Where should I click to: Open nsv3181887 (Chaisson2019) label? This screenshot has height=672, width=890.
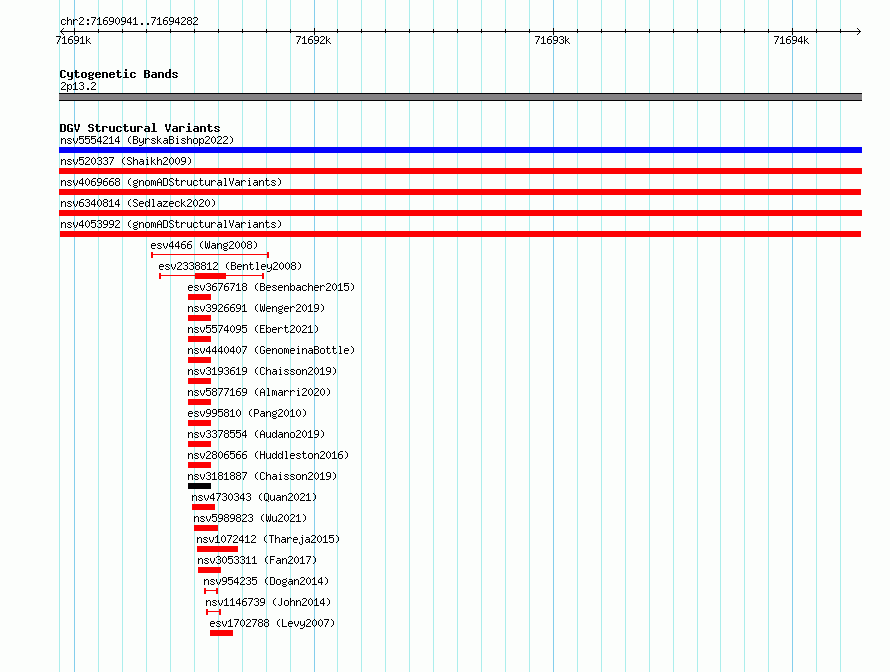pyautogui.click(x=262, y=476)
